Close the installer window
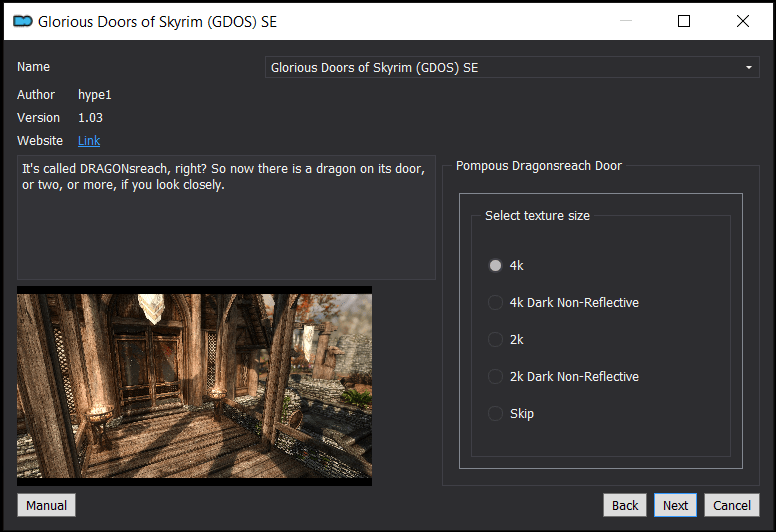The image size is (776, 532). (x=742, y=21)
